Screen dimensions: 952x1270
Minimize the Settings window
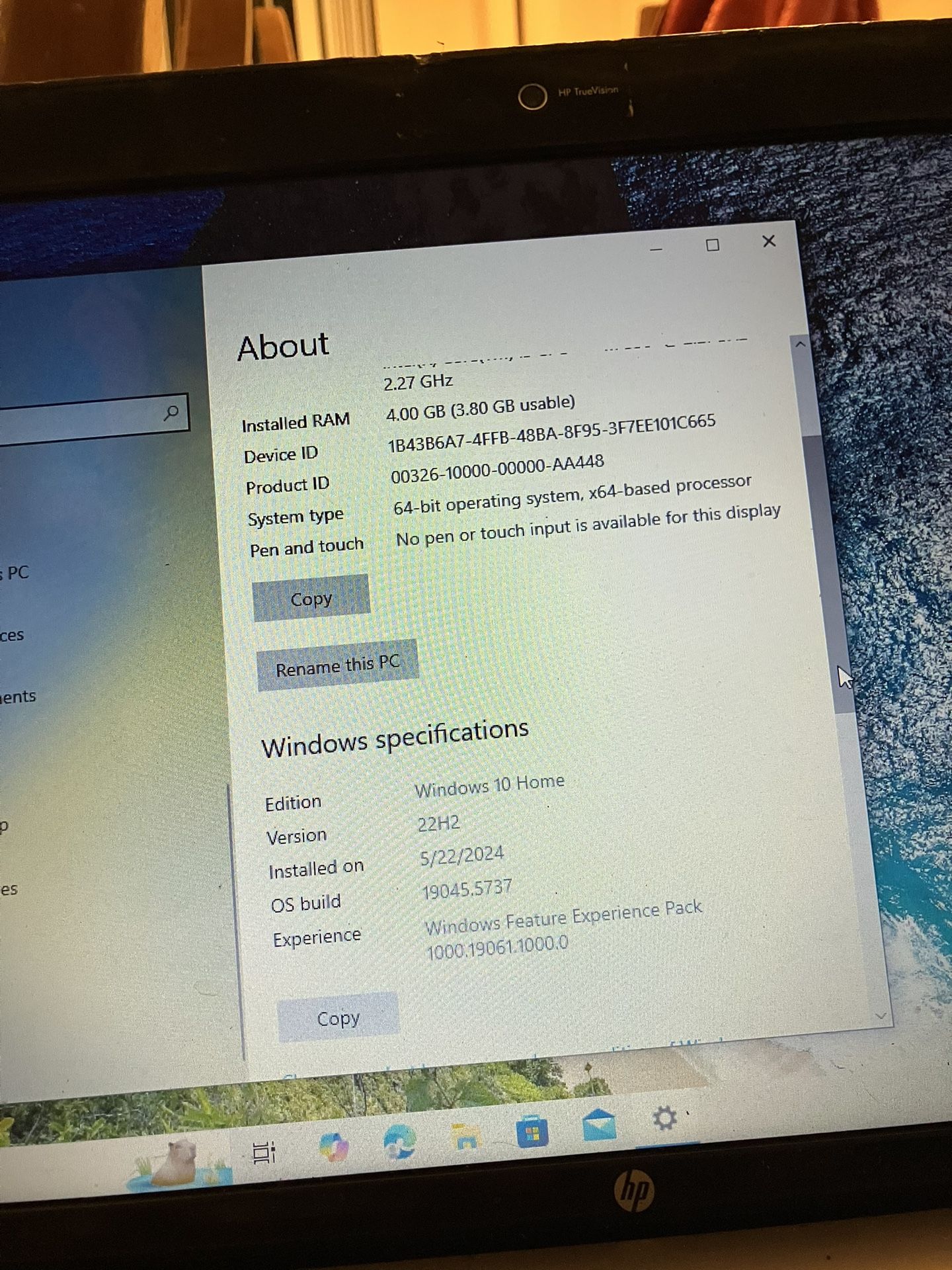pyautogui.click(x=656, y=249)
